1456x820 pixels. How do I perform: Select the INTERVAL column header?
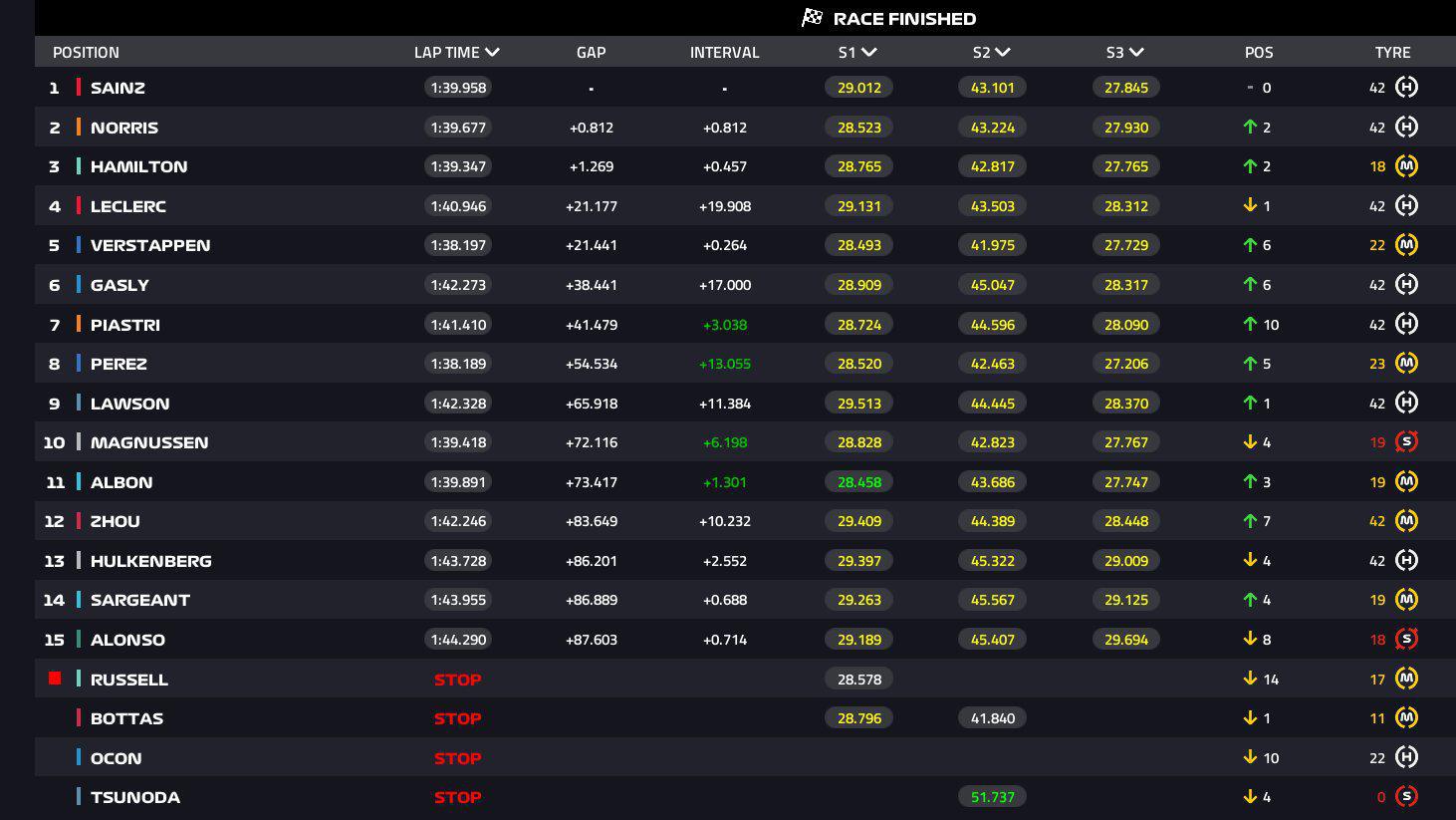(x=725, y=52)
